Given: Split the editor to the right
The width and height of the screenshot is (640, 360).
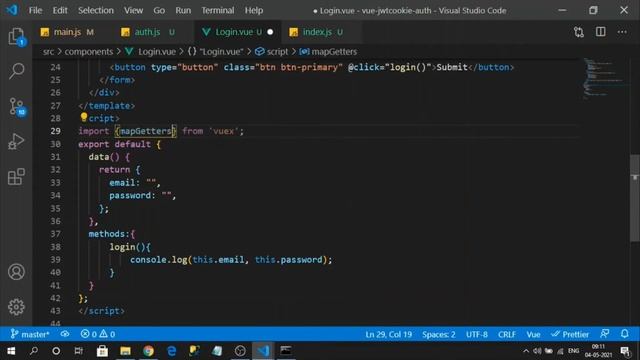Looking at the screenshot, I should pyautogui.click(x=600, y=32).
